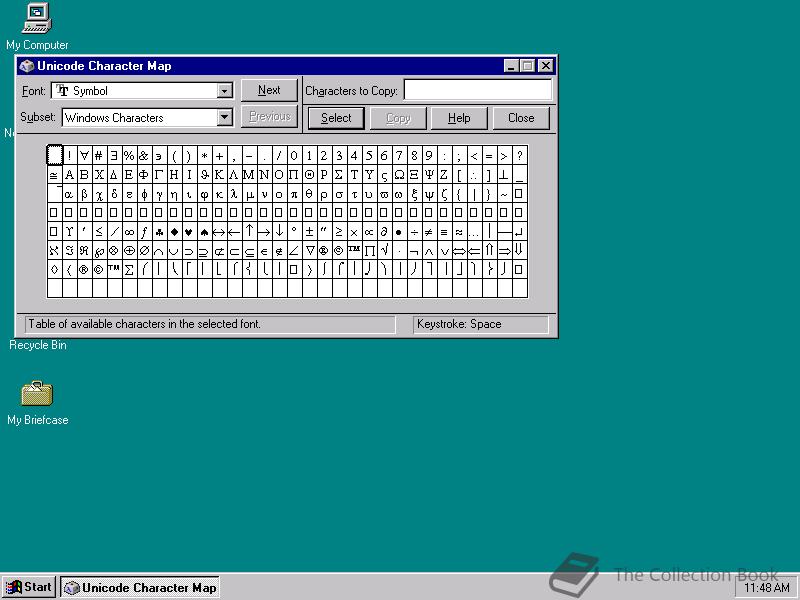The height and width of the screenshot is (600, 800).
Task: Click the Next button
Action: point(269,90)
